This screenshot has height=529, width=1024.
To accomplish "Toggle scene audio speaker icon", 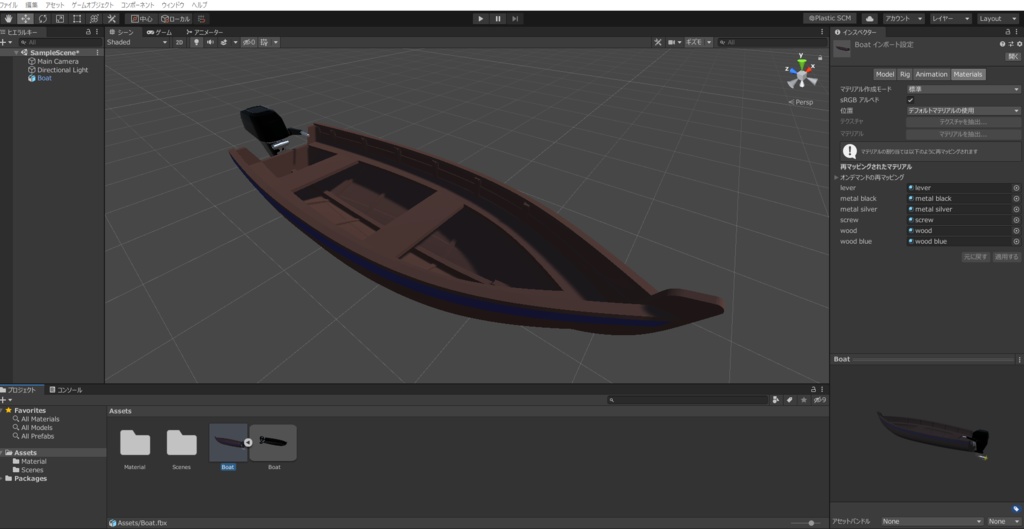I will click(210, 42).
